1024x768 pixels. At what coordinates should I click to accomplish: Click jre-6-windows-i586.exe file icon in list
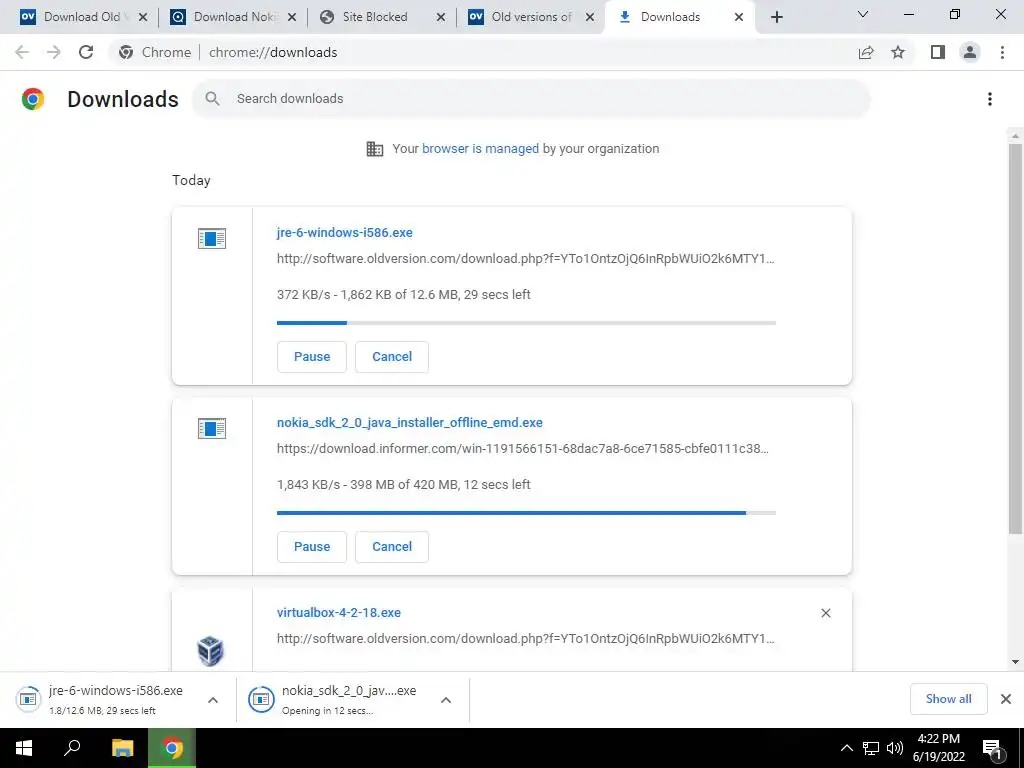point(212,238)
